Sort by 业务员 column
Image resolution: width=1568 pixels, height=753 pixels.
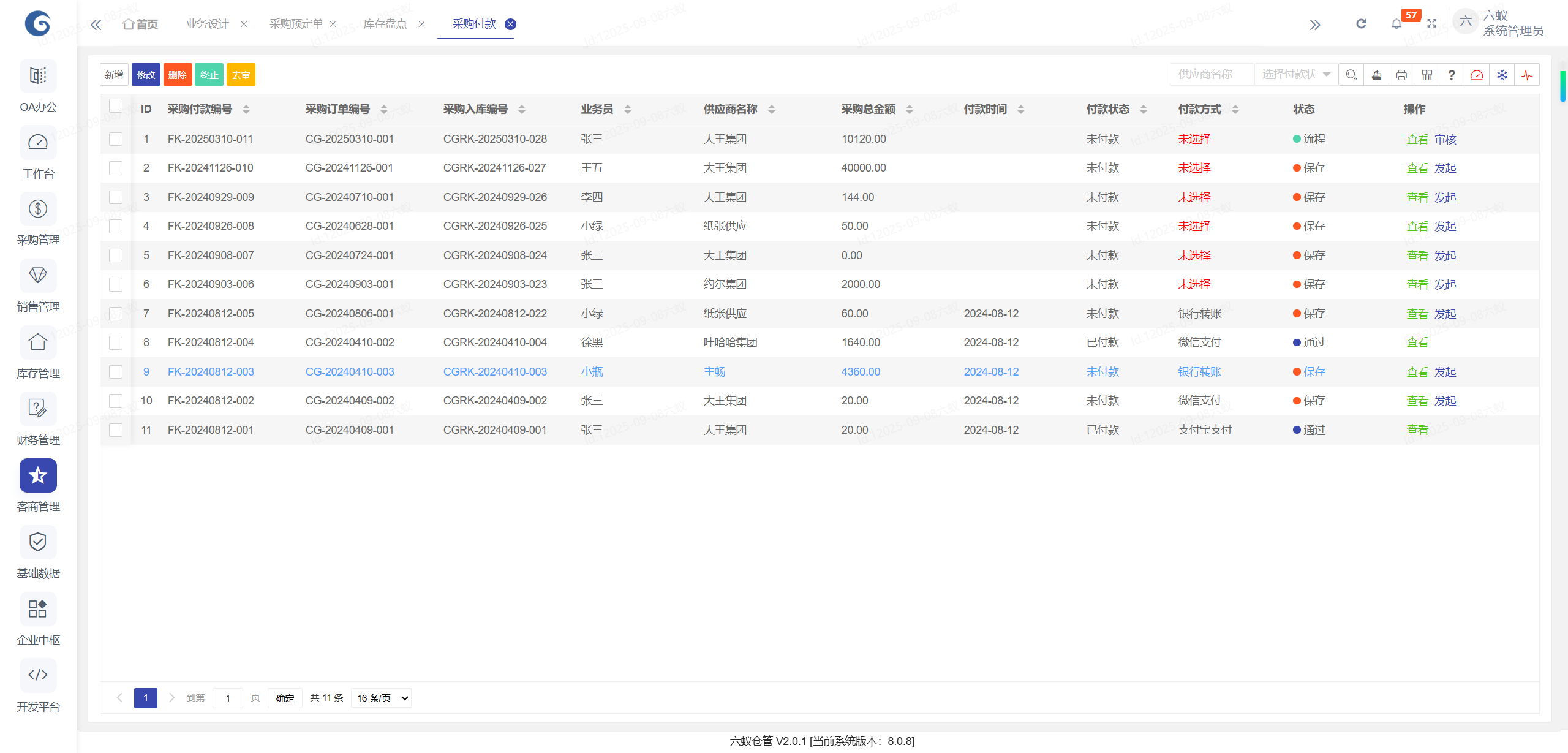coord(628,109)
